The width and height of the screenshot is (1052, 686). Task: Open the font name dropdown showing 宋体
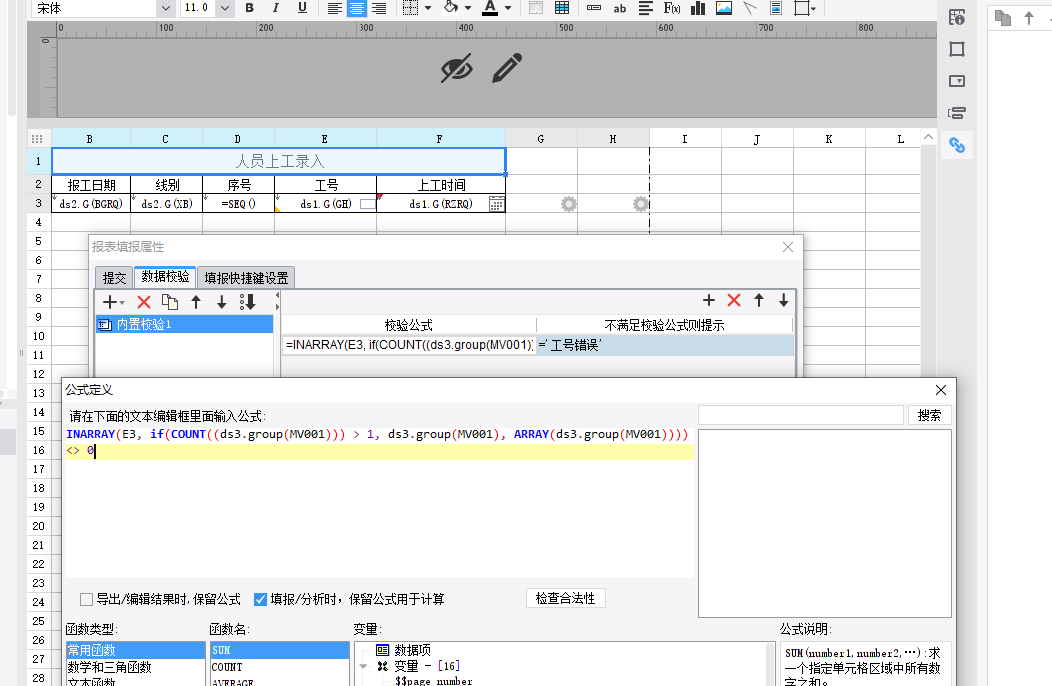165,8
